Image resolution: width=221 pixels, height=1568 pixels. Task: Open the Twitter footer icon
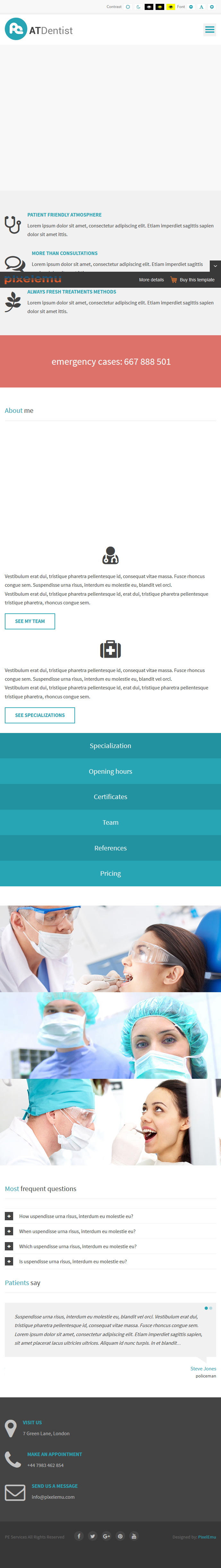(93, 1536)
